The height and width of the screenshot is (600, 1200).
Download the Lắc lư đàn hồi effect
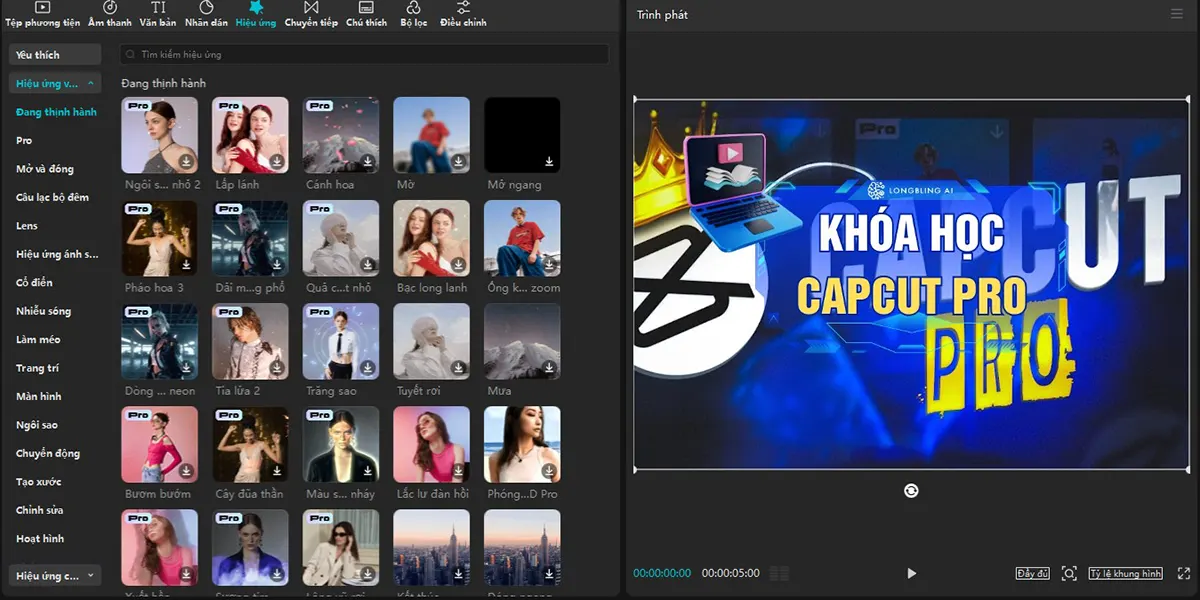point(458,471)
